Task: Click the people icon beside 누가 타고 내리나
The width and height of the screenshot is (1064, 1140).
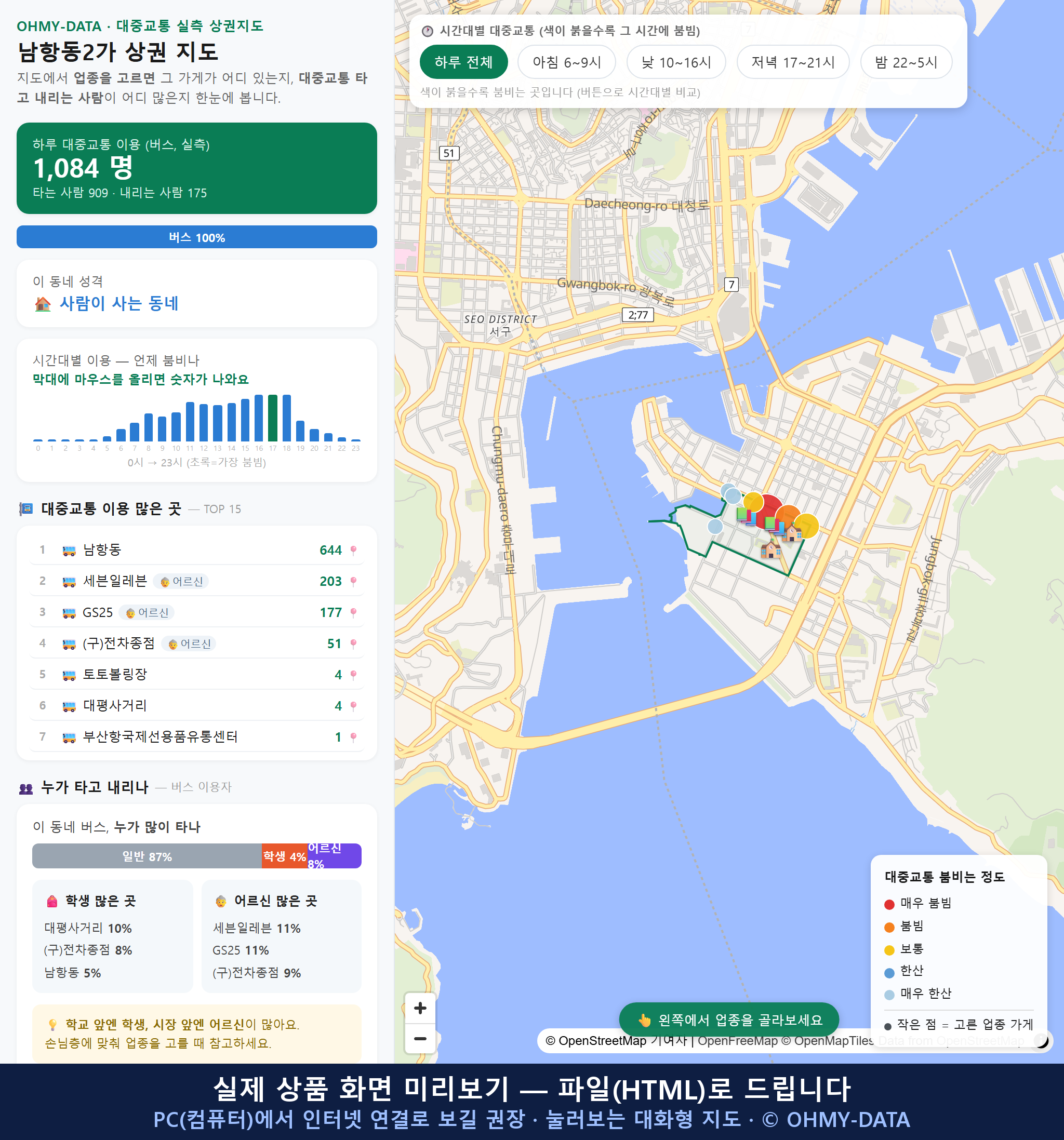Action: 26,788
